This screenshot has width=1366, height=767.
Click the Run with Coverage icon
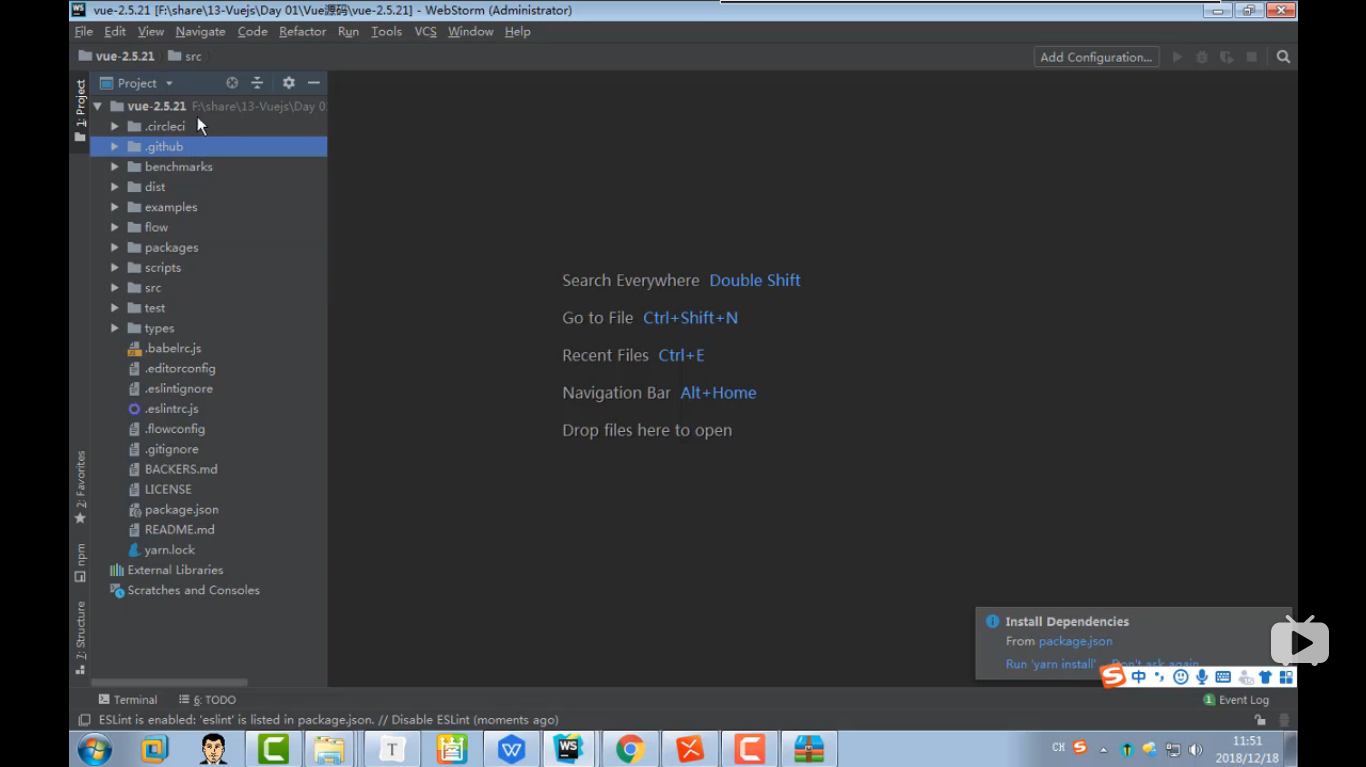click(1226, 57)
